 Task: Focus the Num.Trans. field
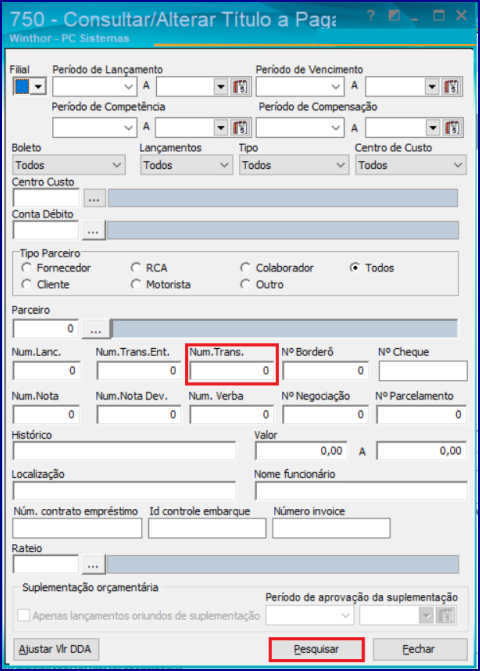pos(231,371)
